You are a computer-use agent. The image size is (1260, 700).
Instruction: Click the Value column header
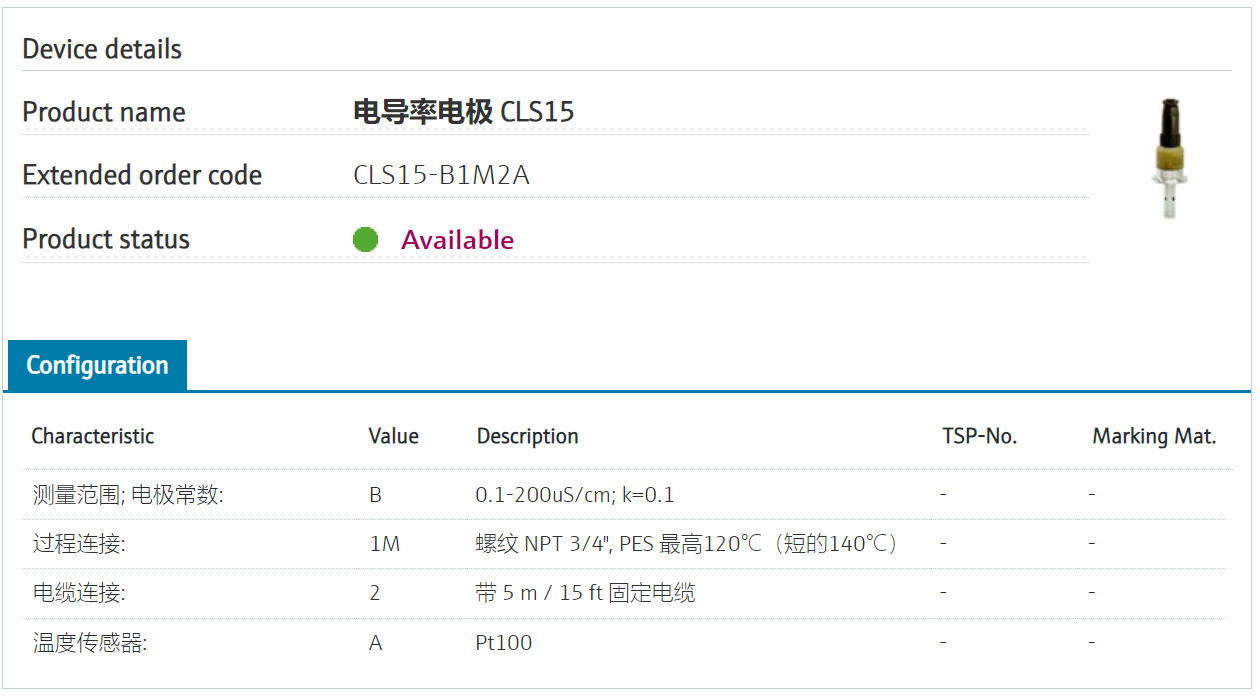click(393, 436)
